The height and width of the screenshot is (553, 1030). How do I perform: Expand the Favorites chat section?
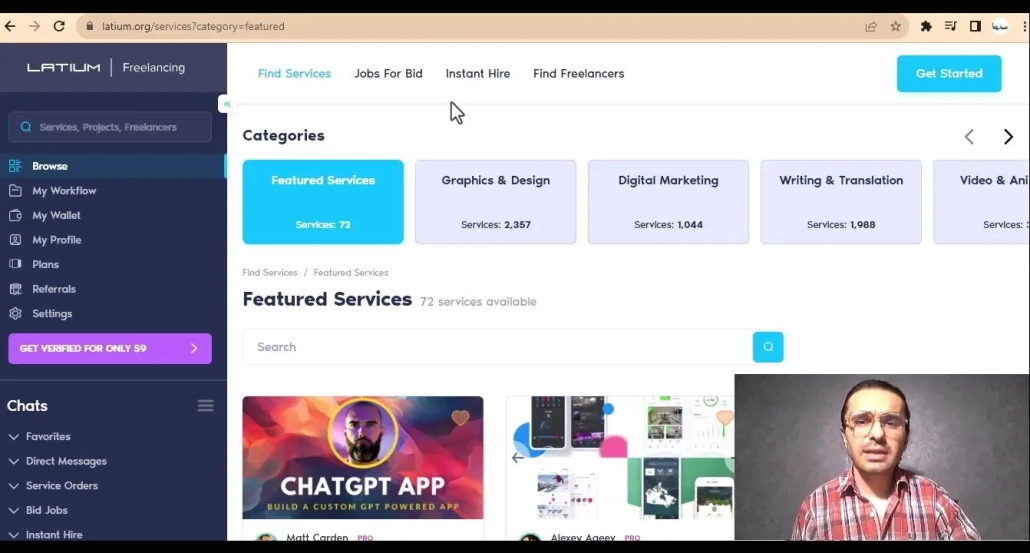point(47,437)
